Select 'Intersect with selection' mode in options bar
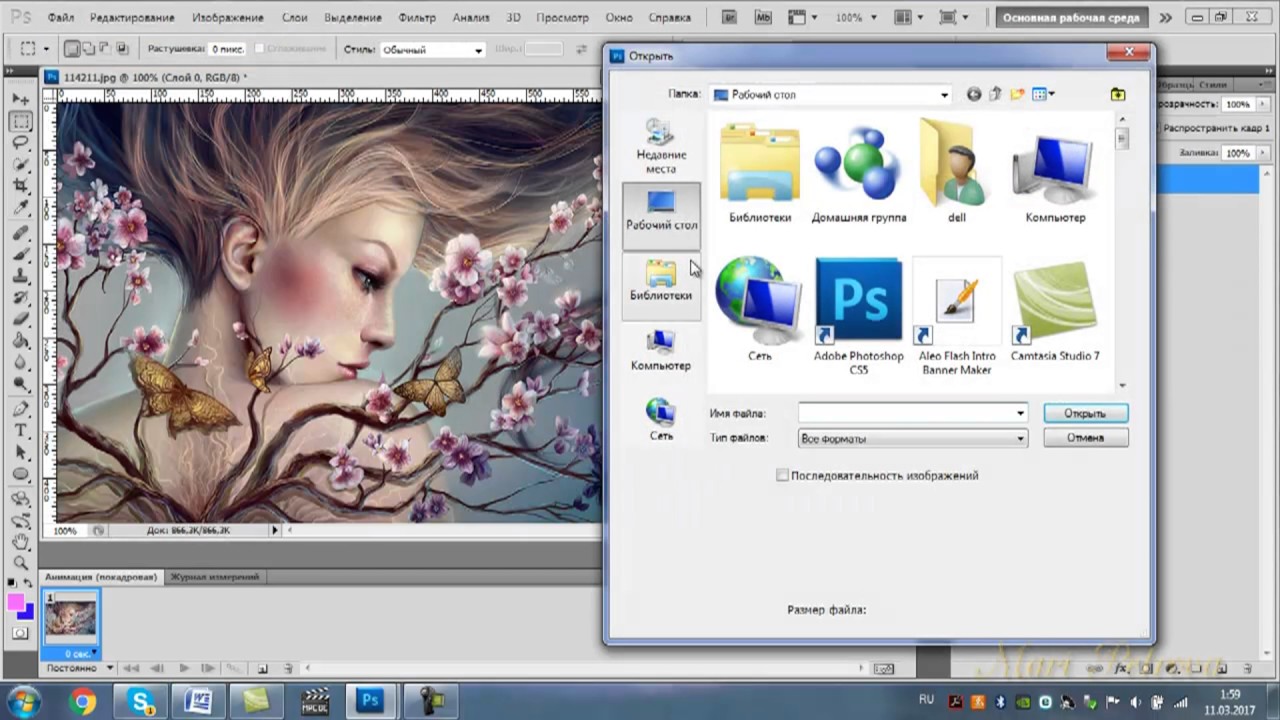The width and height of the screenshot is (1280, 720). 123,49
